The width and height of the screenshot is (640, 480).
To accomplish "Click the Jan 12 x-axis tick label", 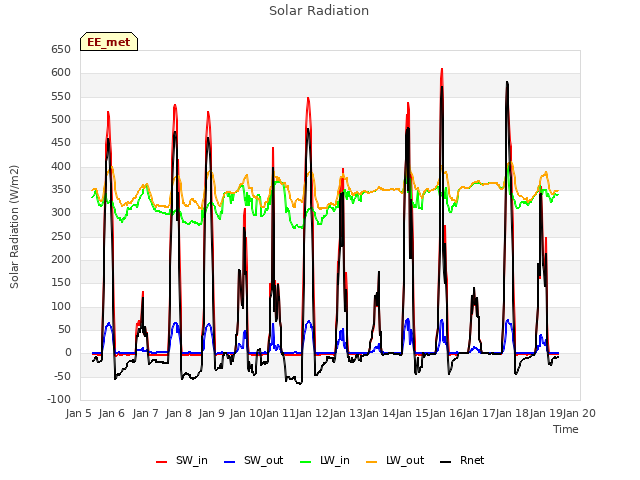I will pos(312,413).
